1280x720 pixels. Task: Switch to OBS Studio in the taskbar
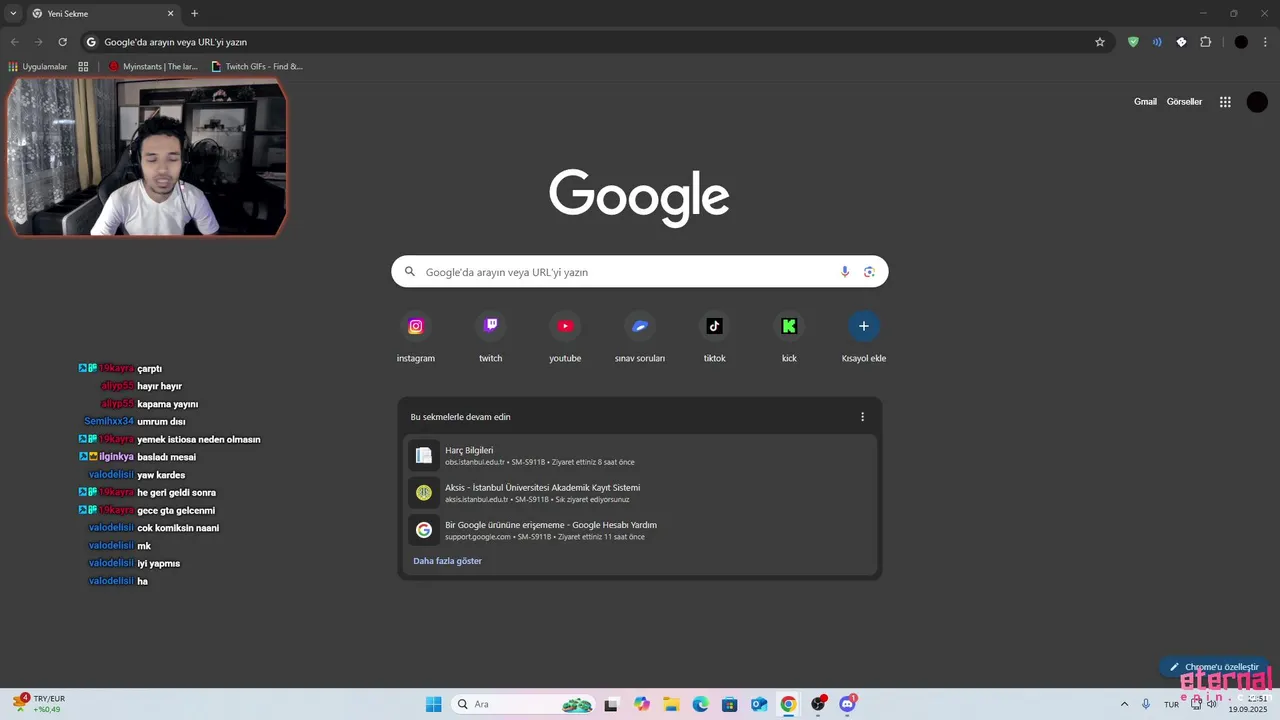pos(818,704)
